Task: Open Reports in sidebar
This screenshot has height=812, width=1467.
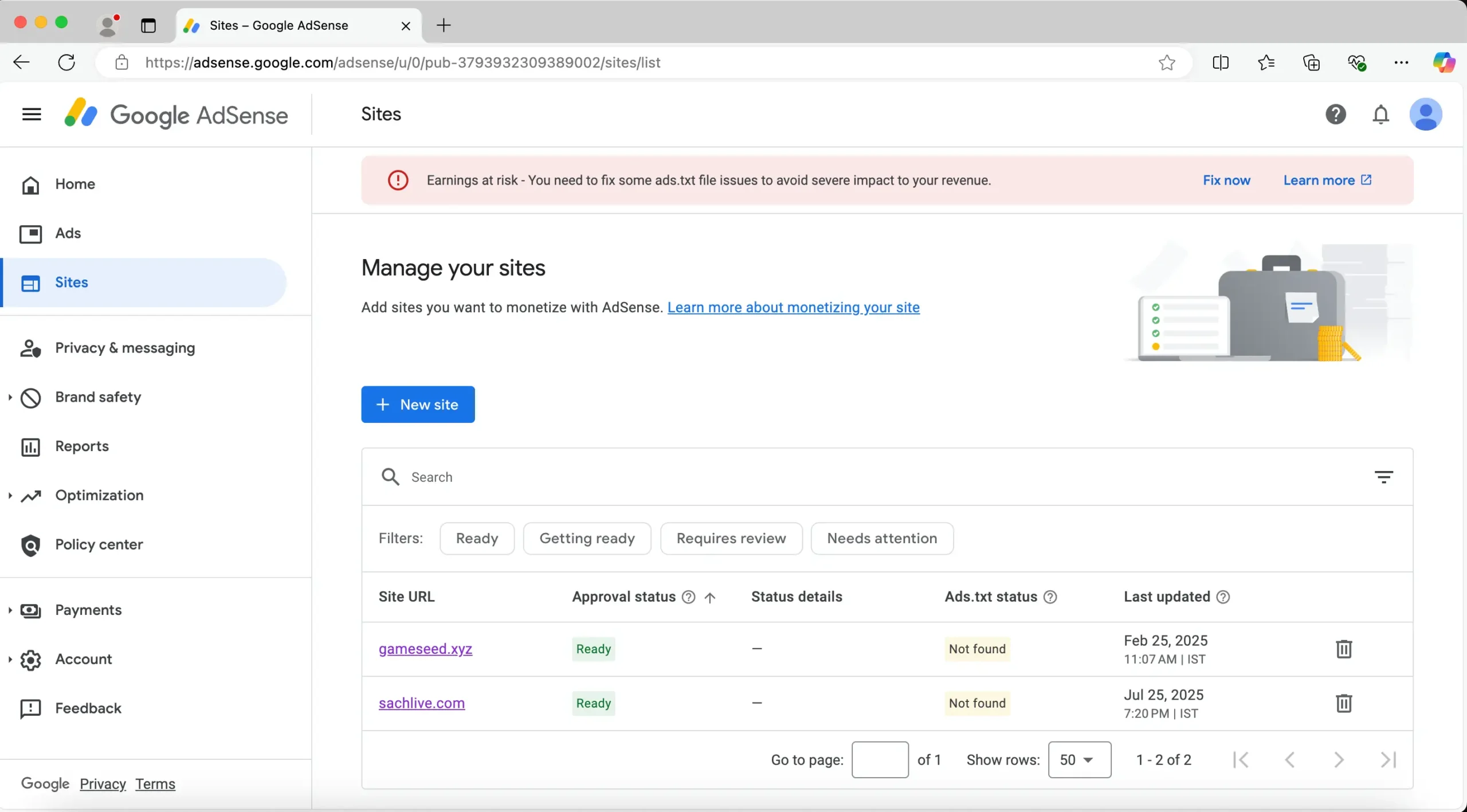Action: point(81,446)
